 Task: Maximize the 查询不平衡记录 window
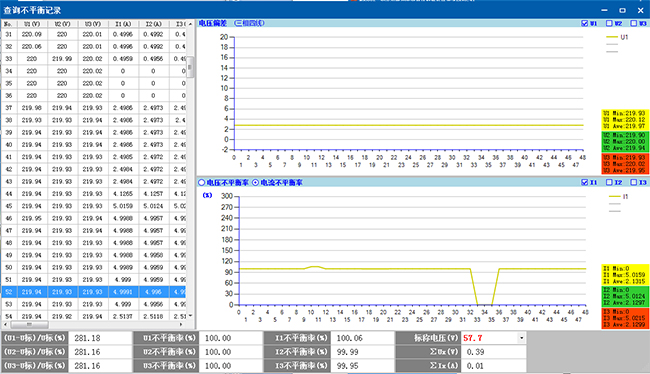pos(622,10)
